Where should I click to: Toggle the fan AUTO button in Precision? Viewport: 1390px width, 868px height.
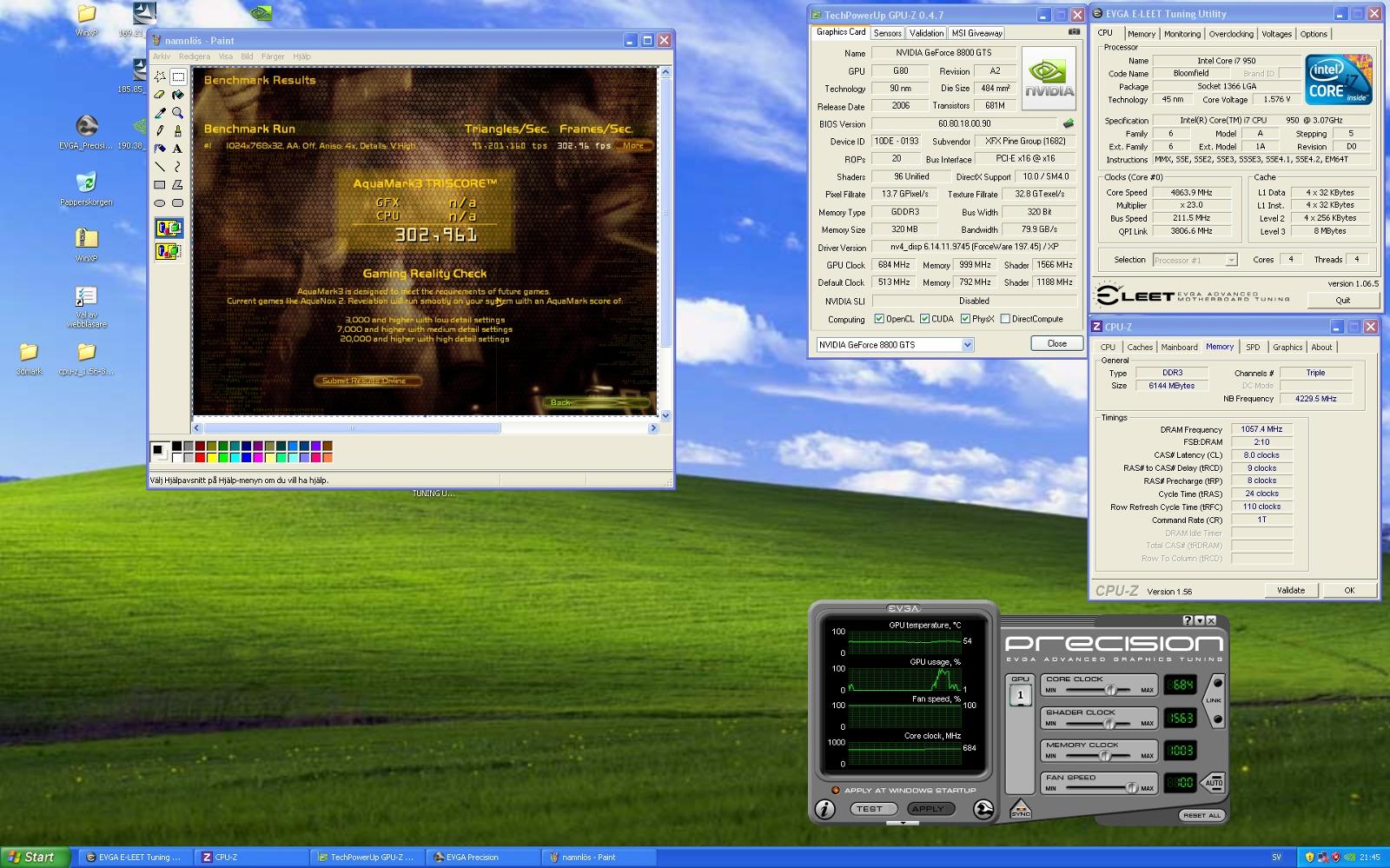click(x=1214, y=783)
